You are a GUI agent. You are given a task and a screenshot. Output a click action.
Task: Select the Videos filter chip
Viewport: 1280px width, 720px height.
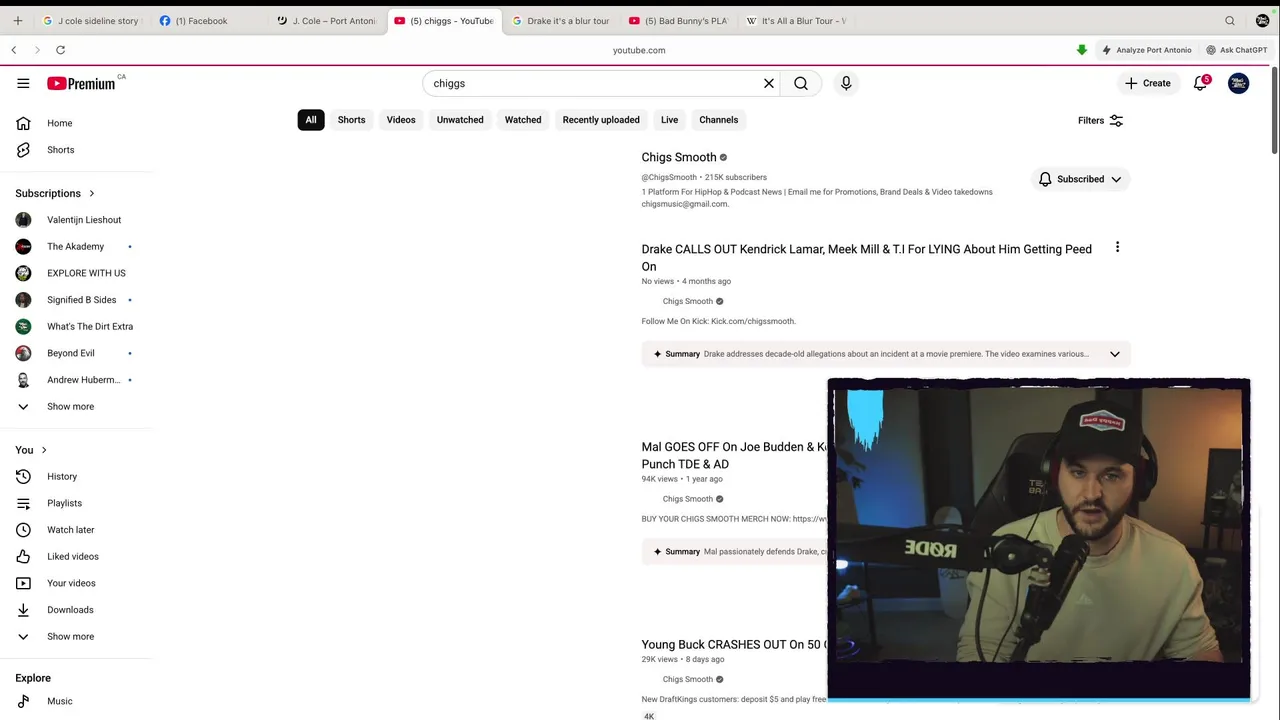[x=401, y=120]
